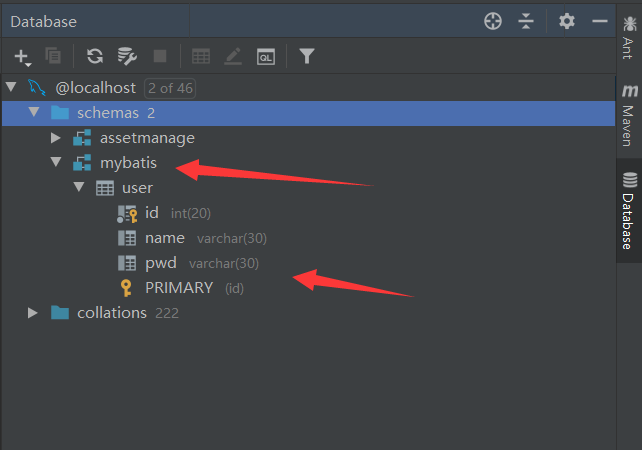
Task: Click the id primary key column icon
Action: click(127, 214)
